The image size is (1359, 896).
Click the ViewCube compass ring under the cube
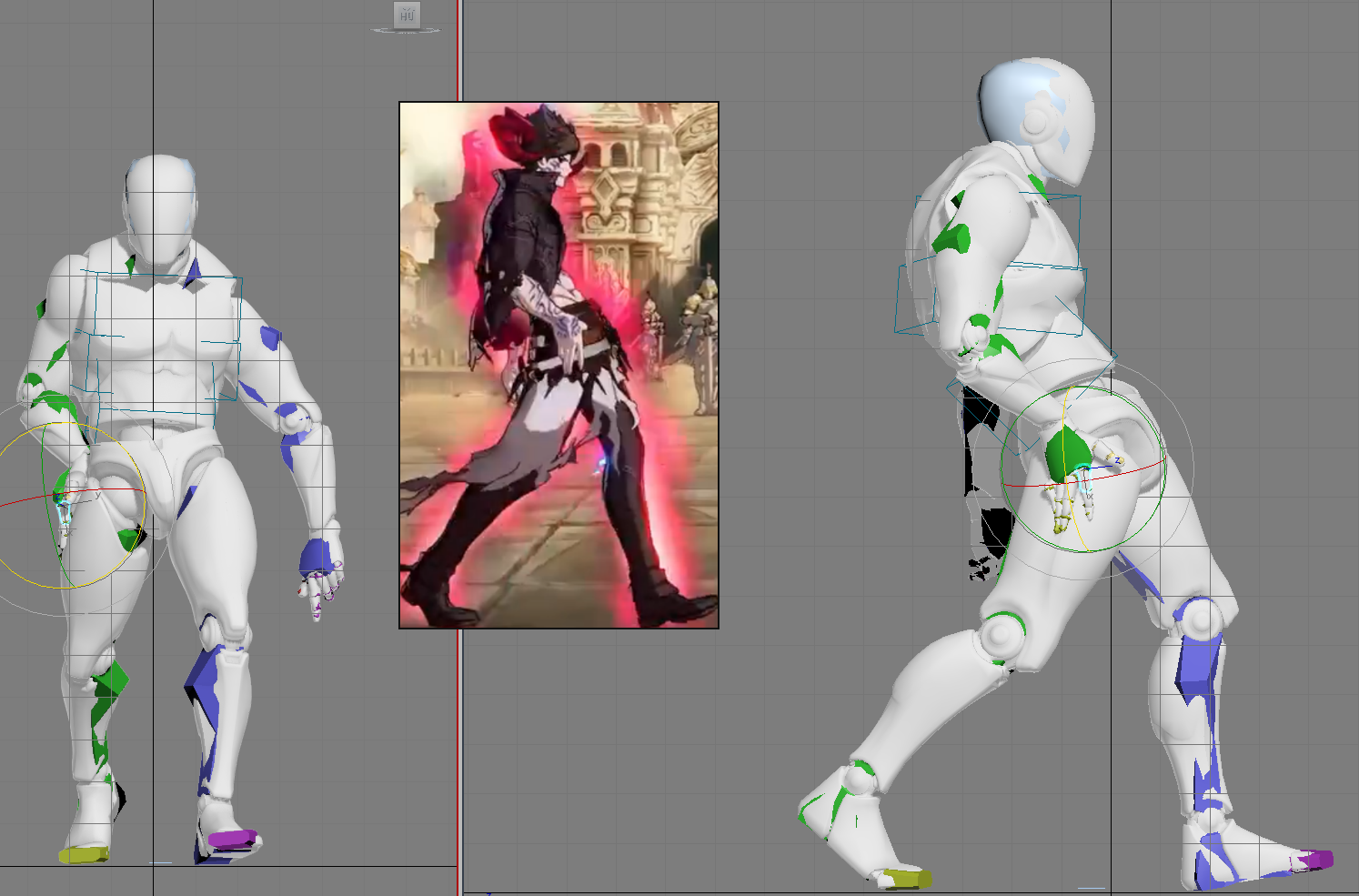tap(407, 31)
